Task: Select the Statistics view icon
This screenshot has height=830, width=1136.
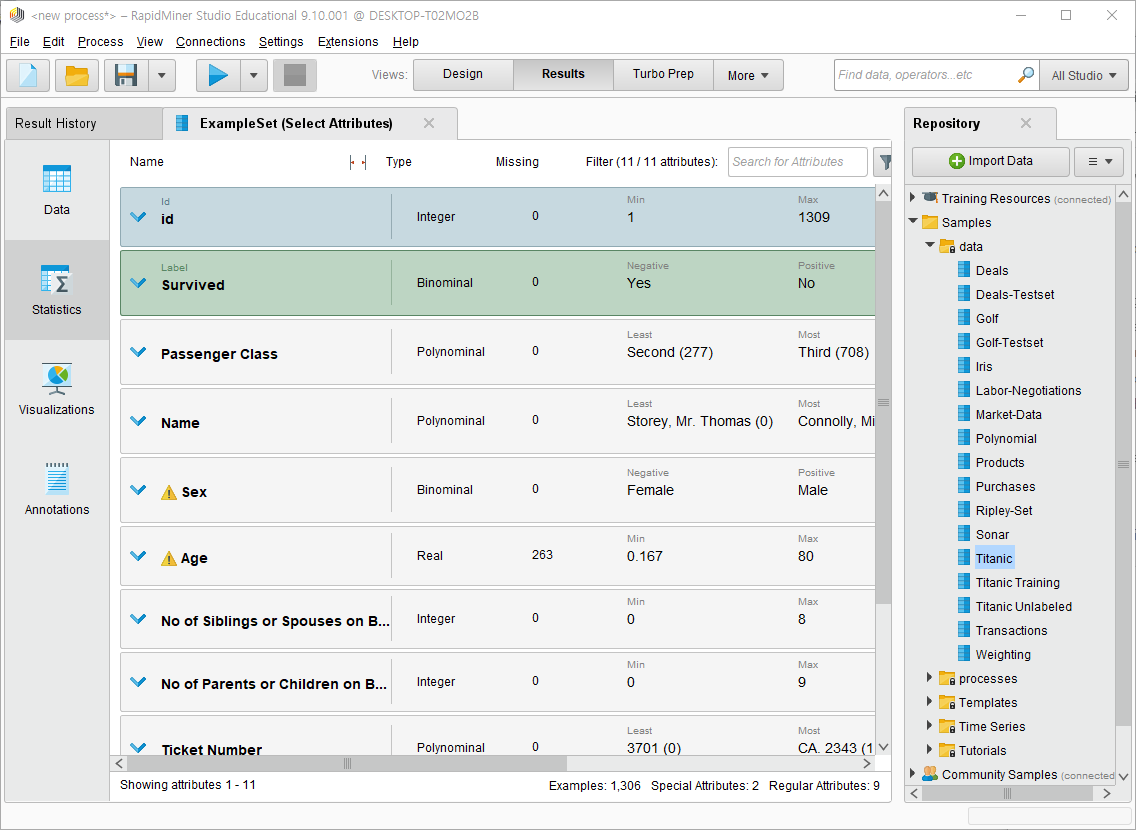Action: point(57,290)
